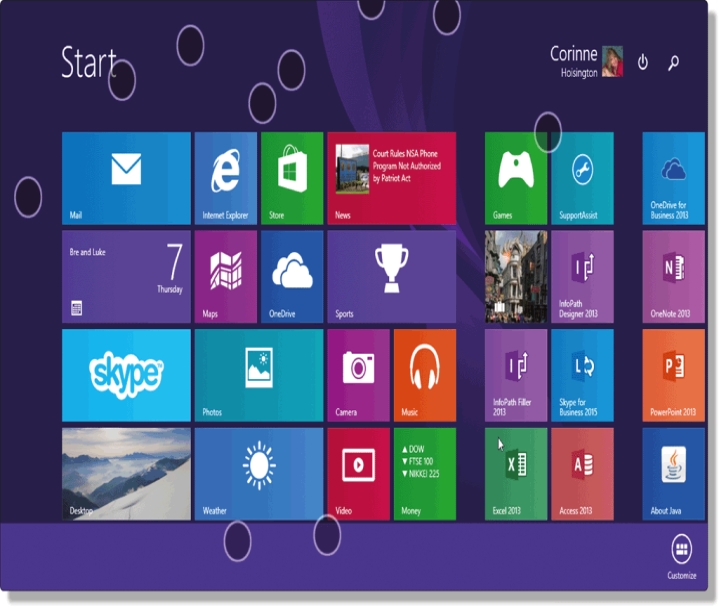Launch InfoPath Designer 2013

pyautogui.click(x=582, y=277)
